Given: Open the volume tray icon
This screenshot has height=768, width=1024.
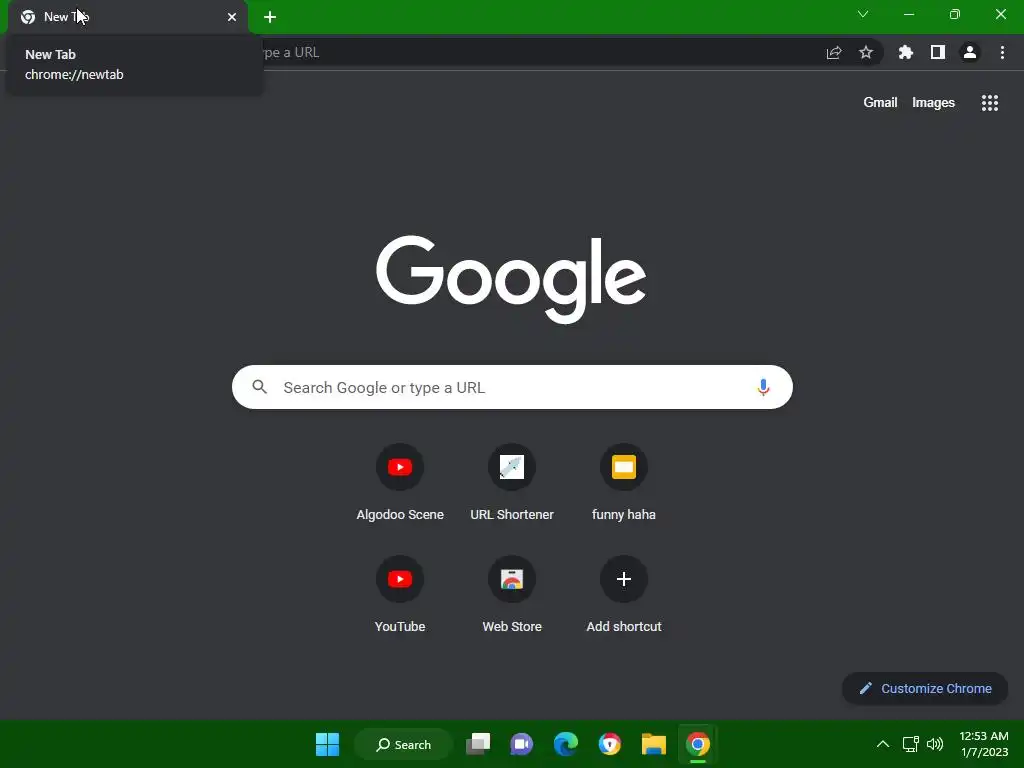Looking at the screenshot, I should (935, 744).
